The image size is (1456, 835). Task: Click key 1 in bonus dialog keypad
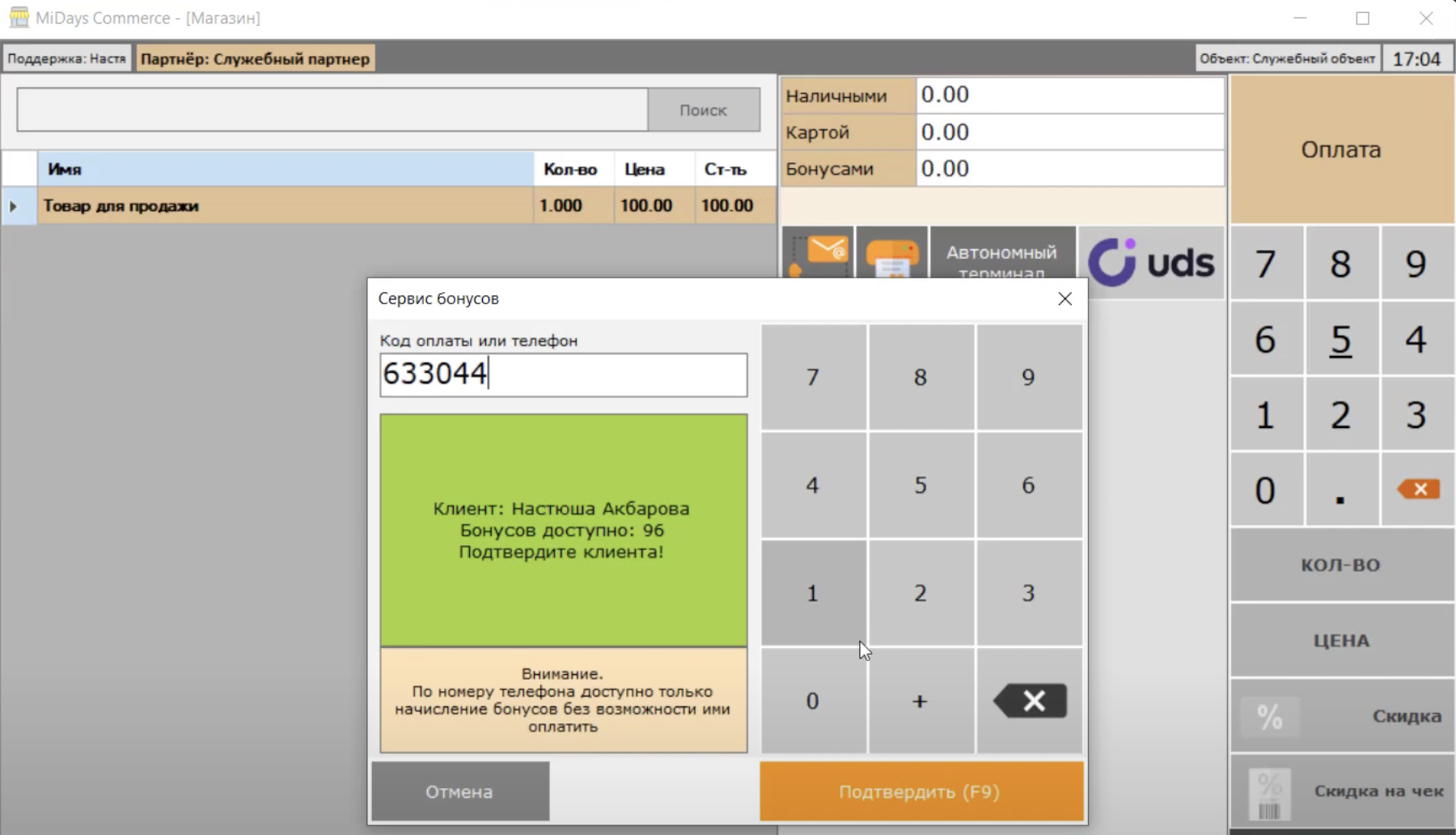(x=813, y=593)
